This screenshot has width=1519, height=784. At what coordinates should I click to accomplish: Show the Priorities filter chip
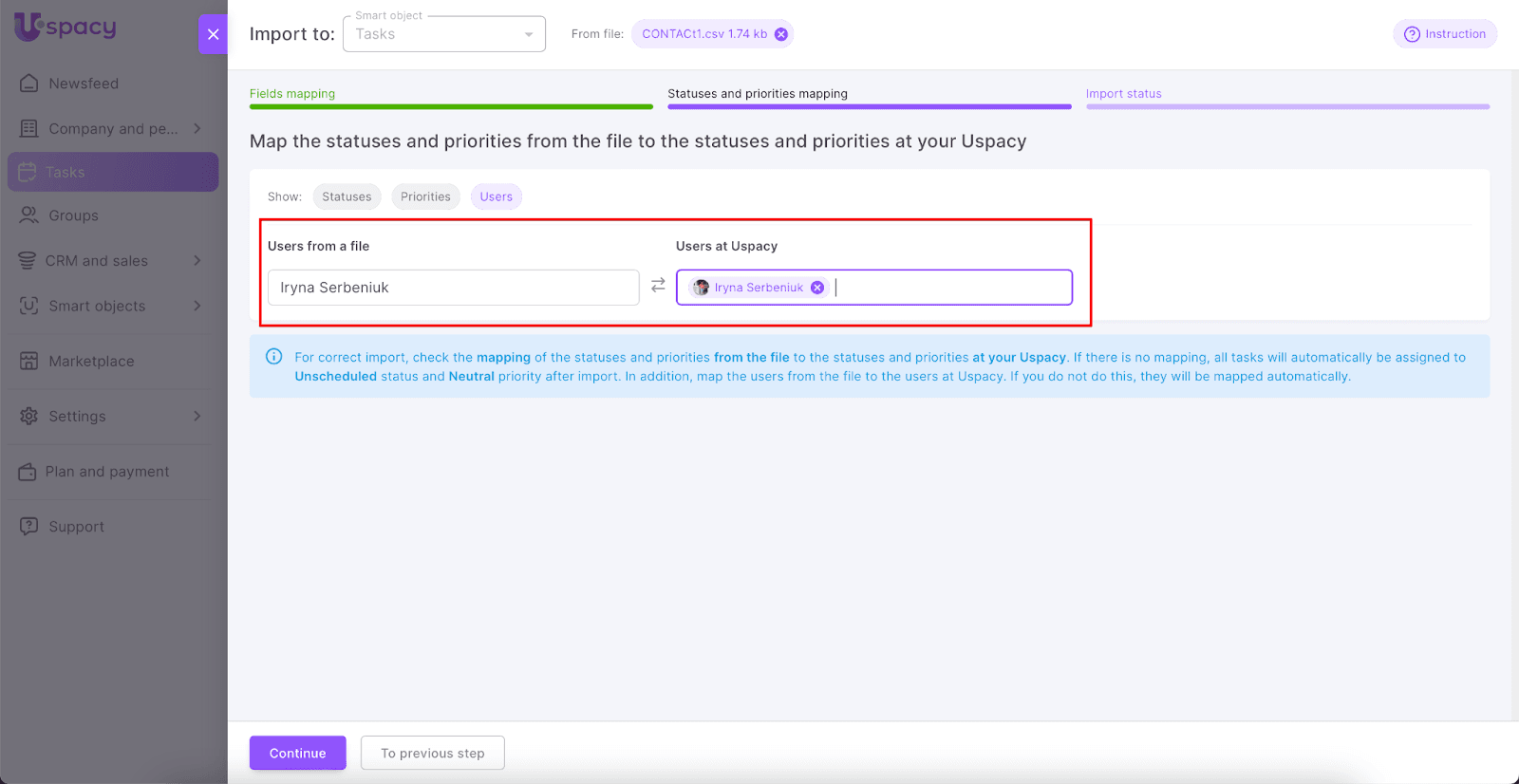[x=425, y=196]
